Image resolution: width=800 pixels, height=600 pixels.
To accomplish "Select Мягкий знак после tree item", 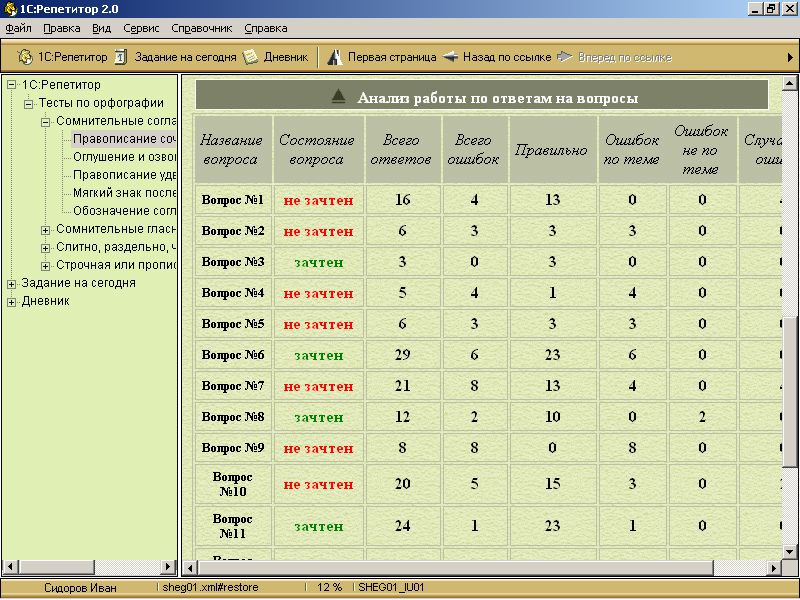I will (124, 193).
